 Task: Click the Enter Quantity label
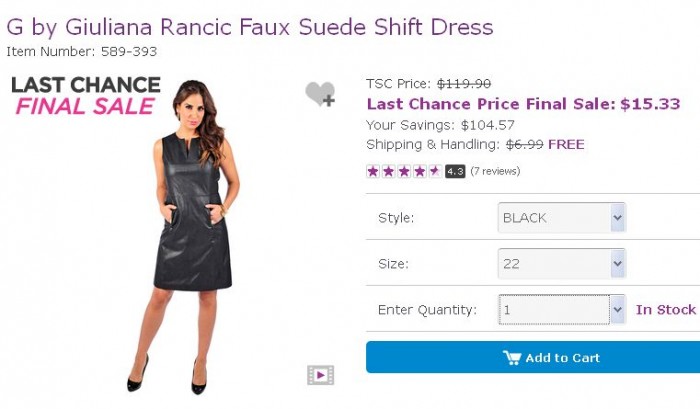point(426,310)
